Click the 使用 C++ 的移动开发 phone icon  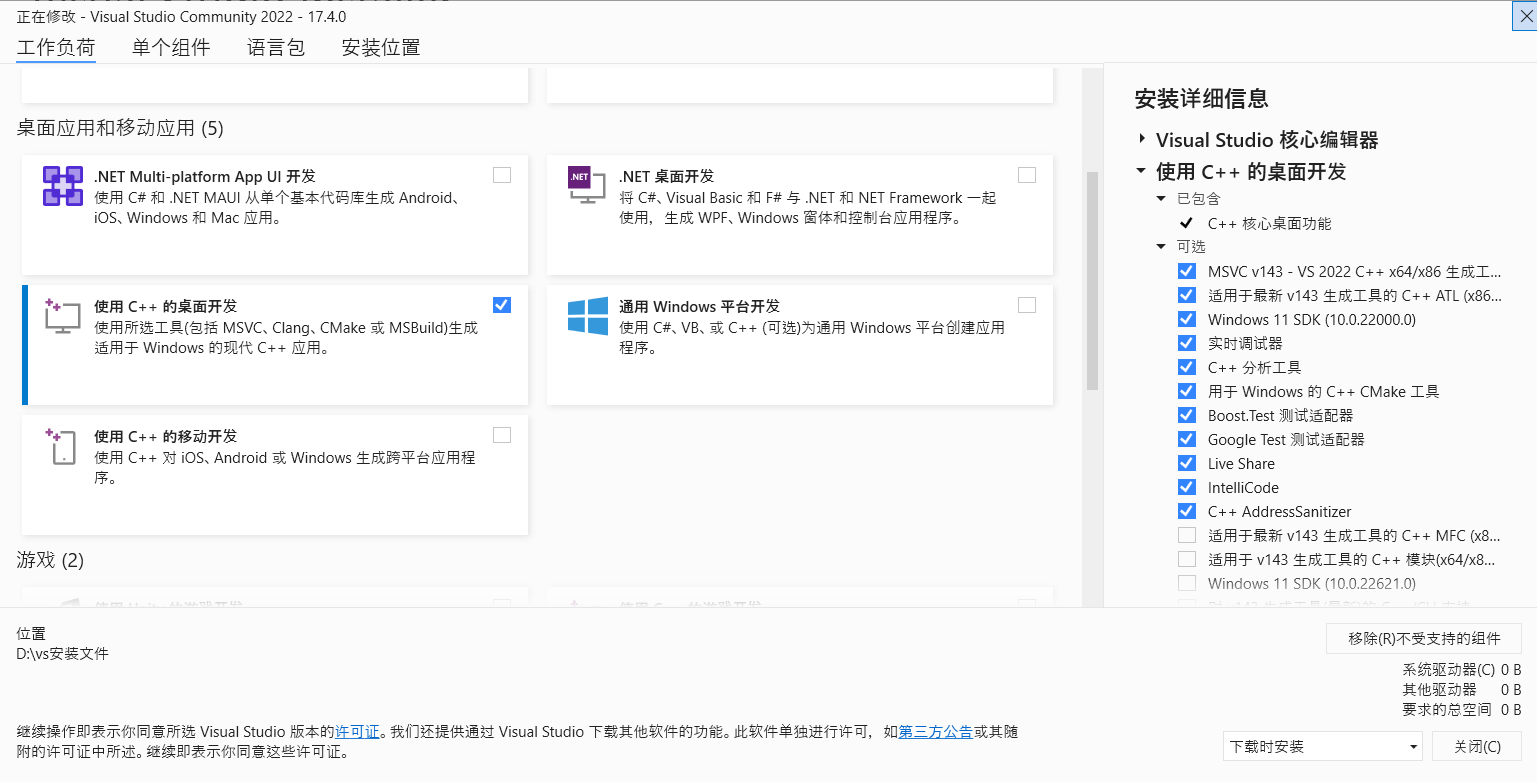63,446
